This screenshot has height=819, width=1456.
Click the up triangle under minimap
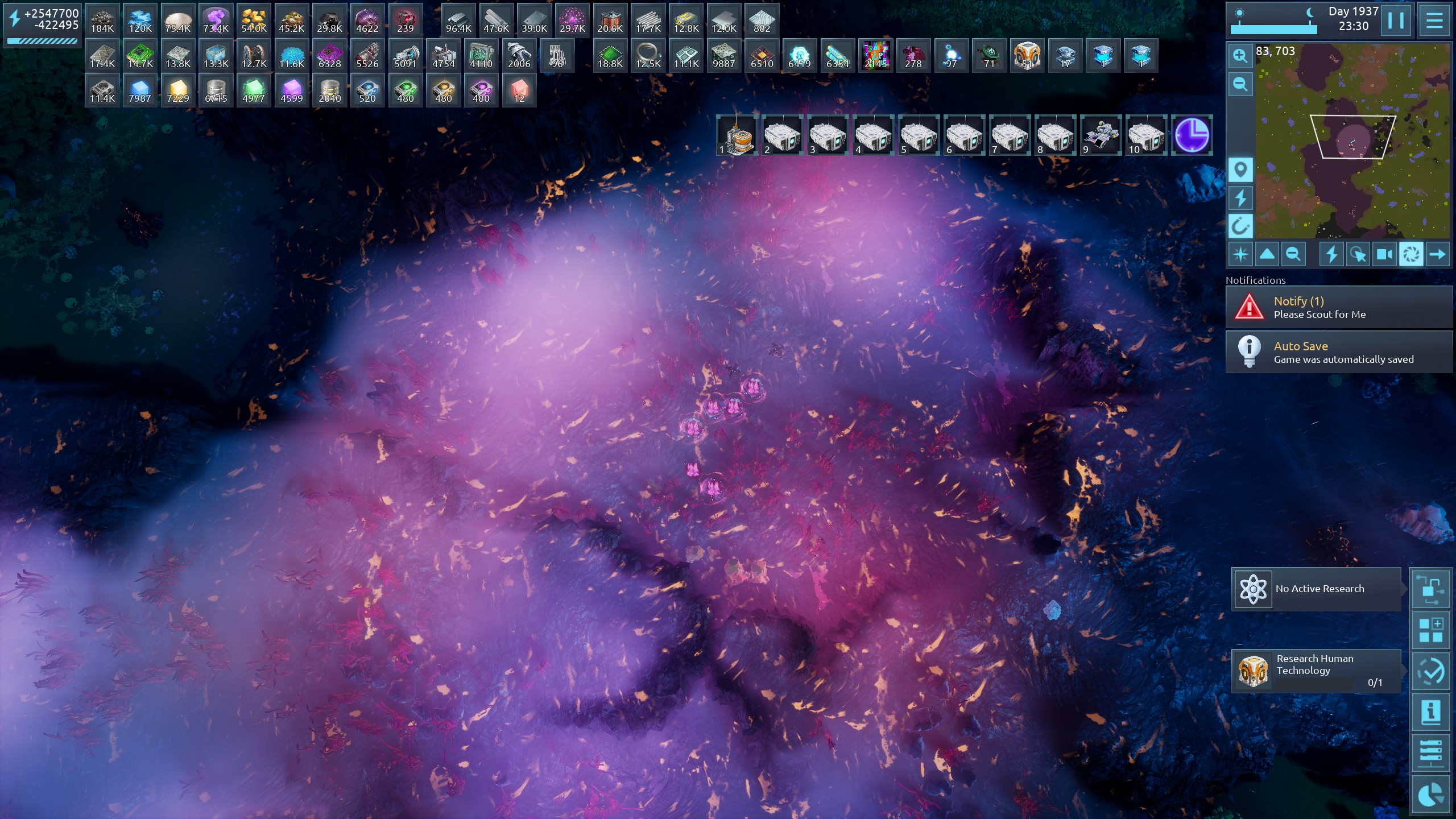1267,254
